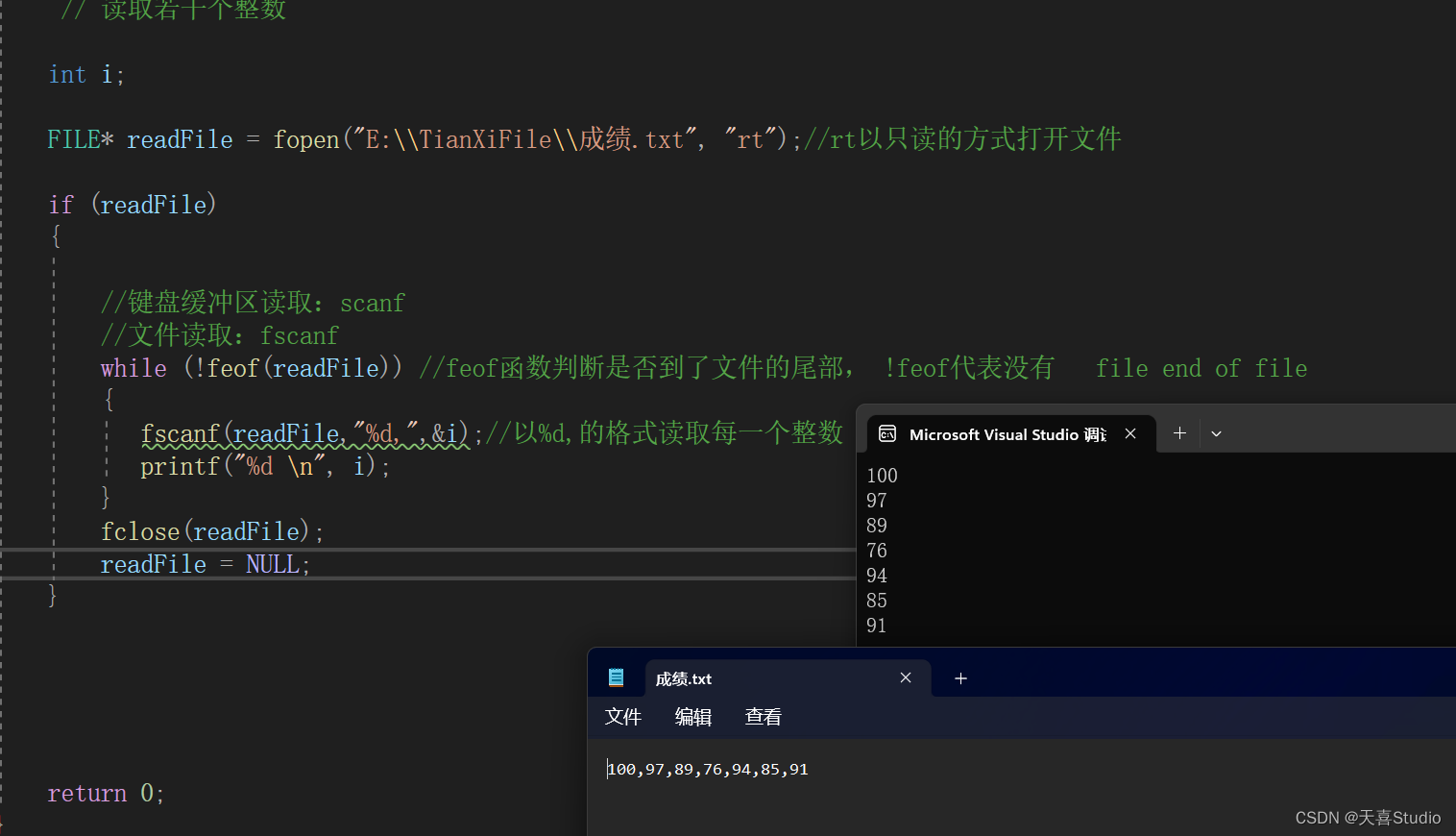Close the 成绩.txt Notepad tab
1456x836 pixels.
(905, 677)
